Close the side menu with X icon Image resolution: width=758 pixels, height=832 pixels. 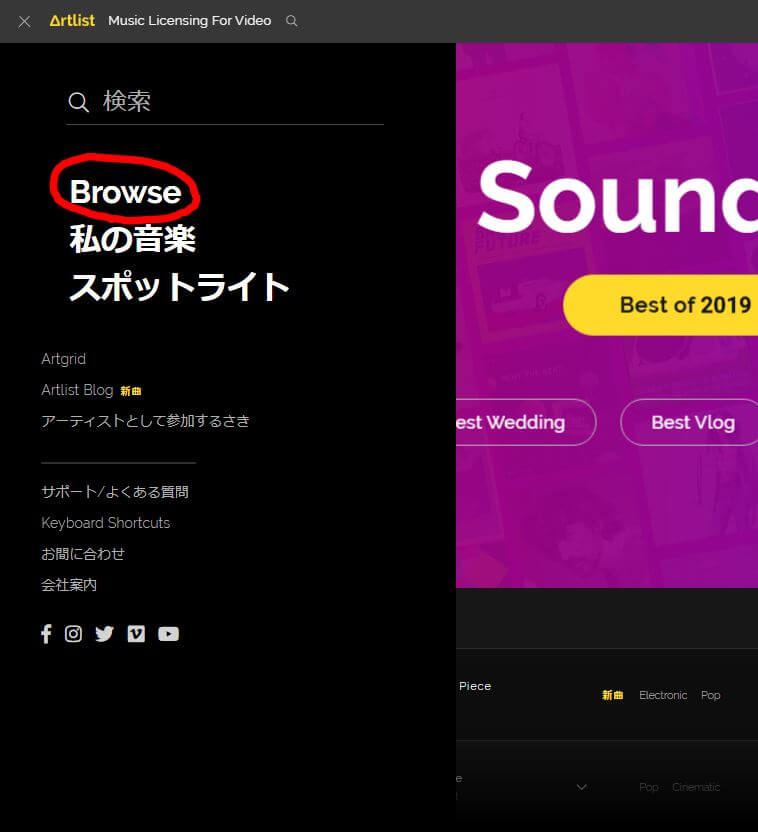point(24,22)
